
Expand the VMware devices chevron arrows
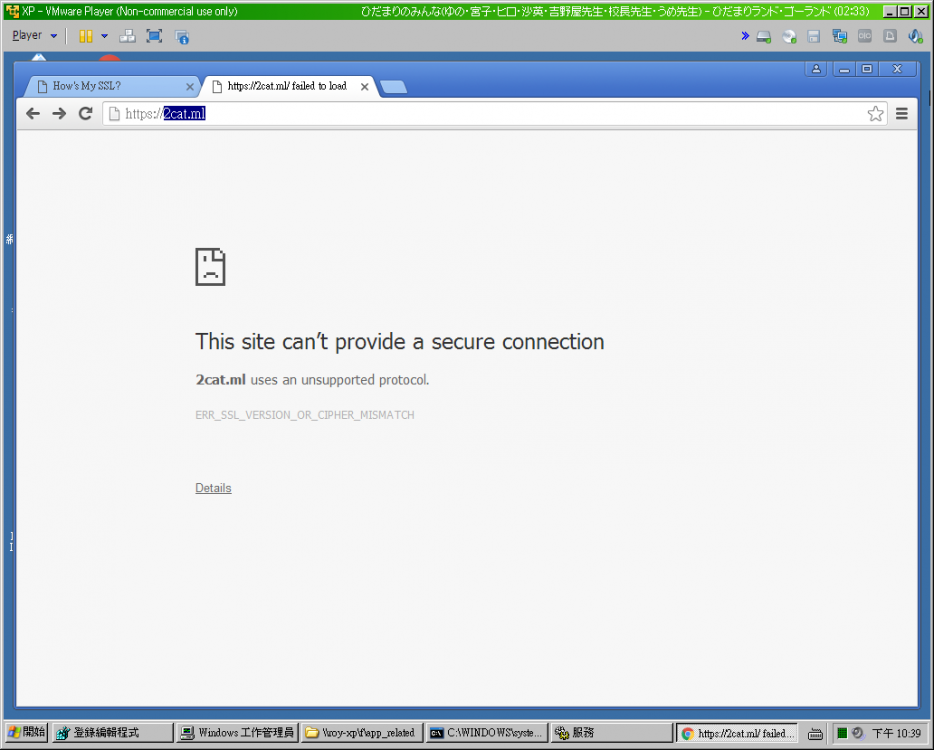tap(745, 36)
